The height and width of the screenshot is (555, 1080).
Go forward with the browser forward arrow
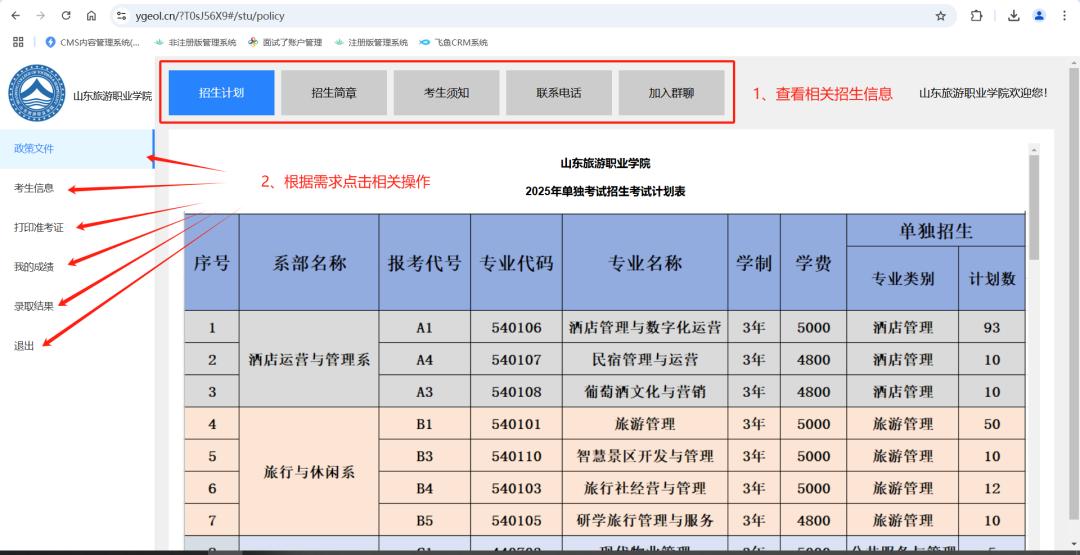point(41,16)
